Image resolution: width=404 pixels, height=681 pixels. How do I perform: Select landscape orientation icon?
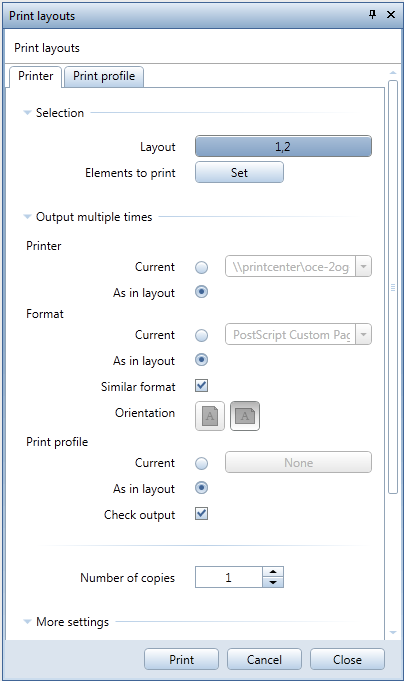click(x=245, y=416)
